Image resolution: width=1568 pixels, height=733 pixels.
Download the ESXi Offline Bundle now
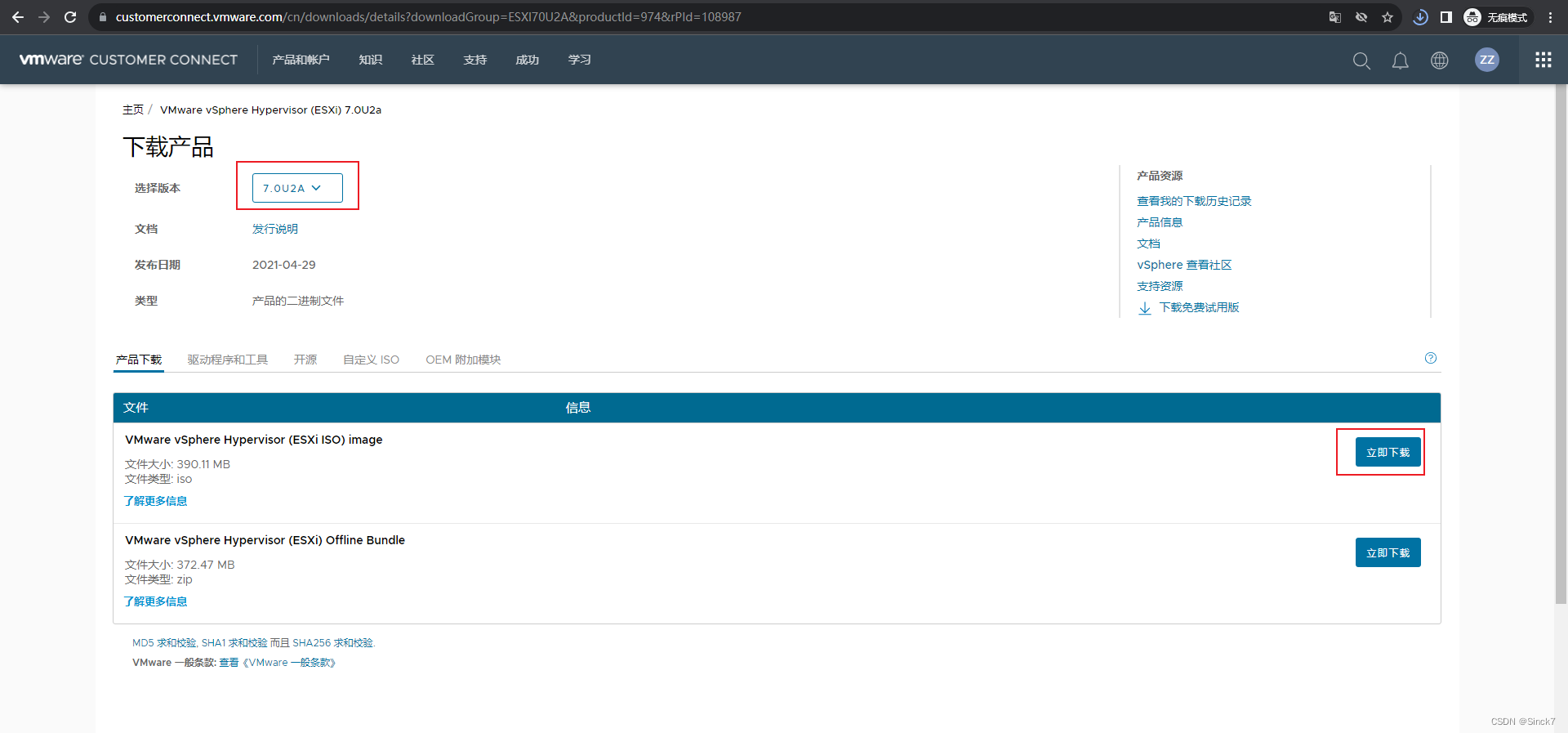click(x=1388, y=552)
